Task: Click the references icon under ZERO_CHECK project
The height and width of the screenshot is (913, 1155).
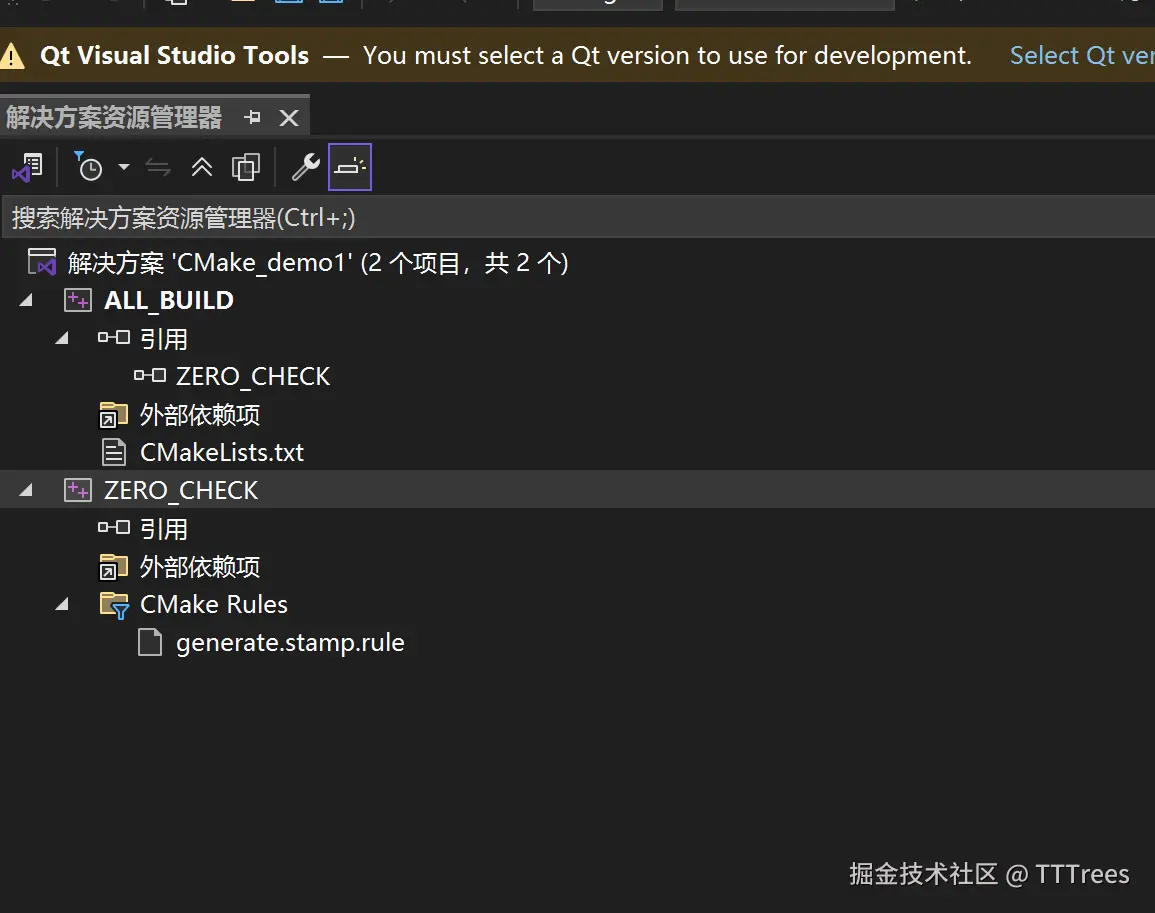Action: [113, 528]
